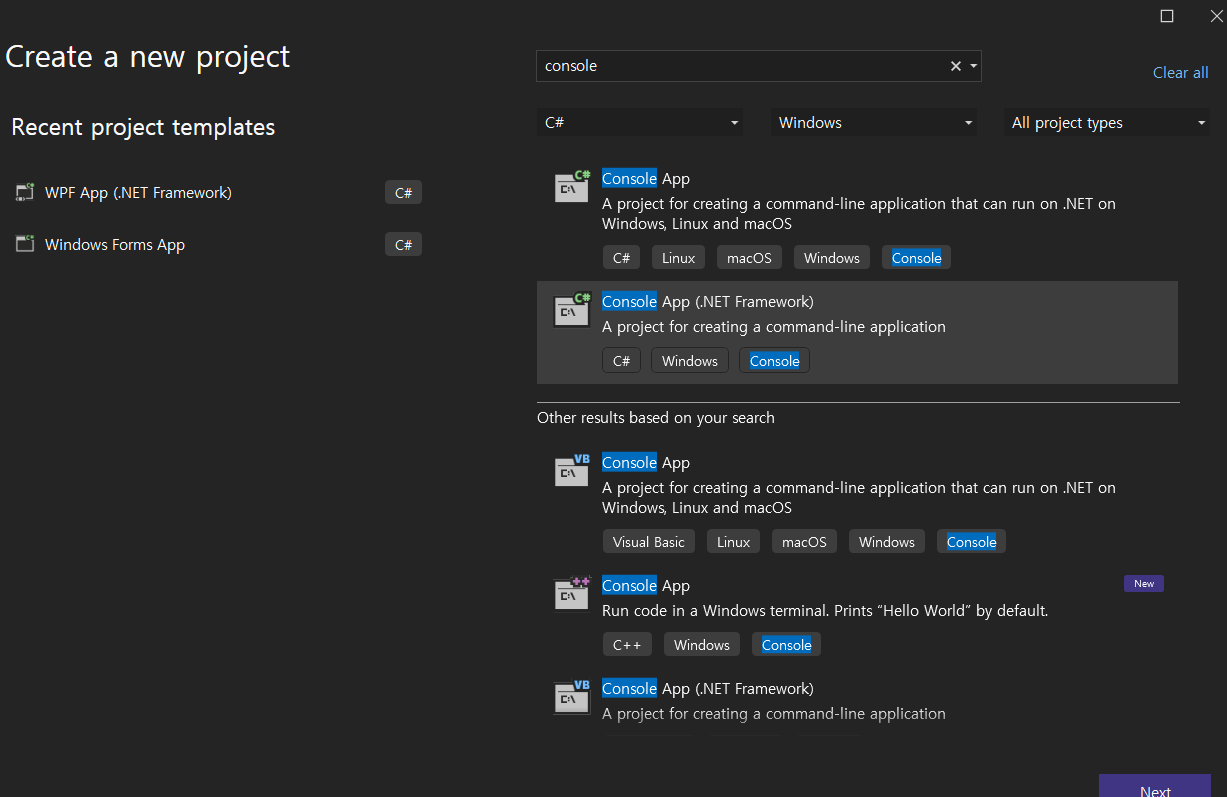The height and width of the screenshot is (797, 1227).
Task: Click the WPF App (.NET Framework) icon
Action: point(25,192)
